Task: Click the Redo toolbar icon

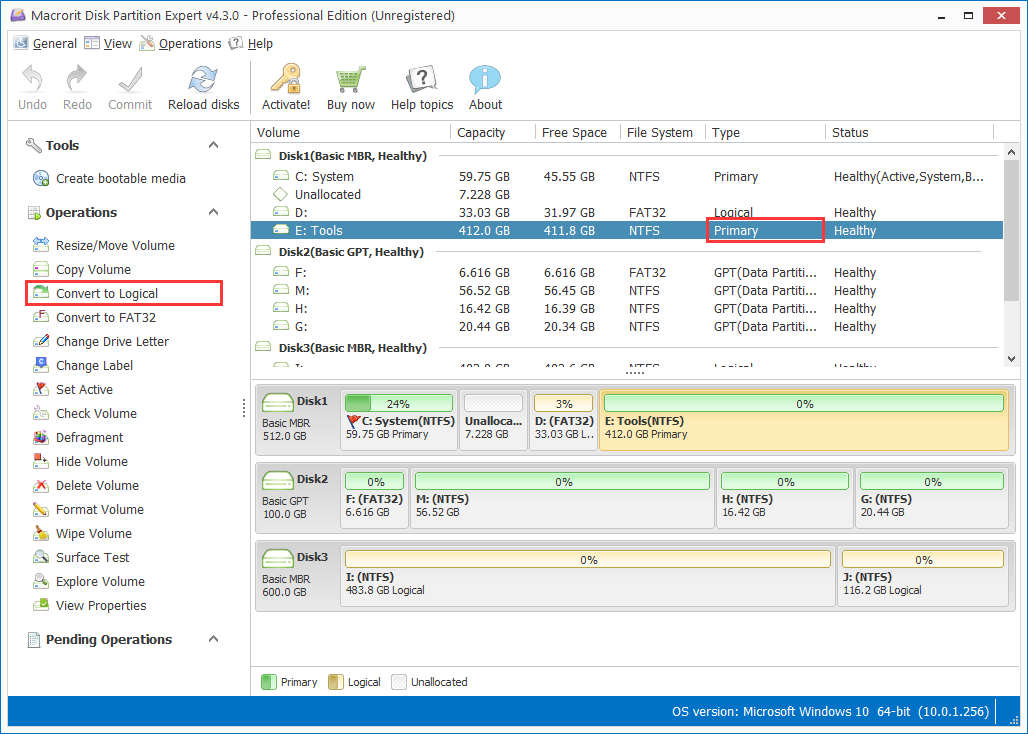Action: (77, 80)
